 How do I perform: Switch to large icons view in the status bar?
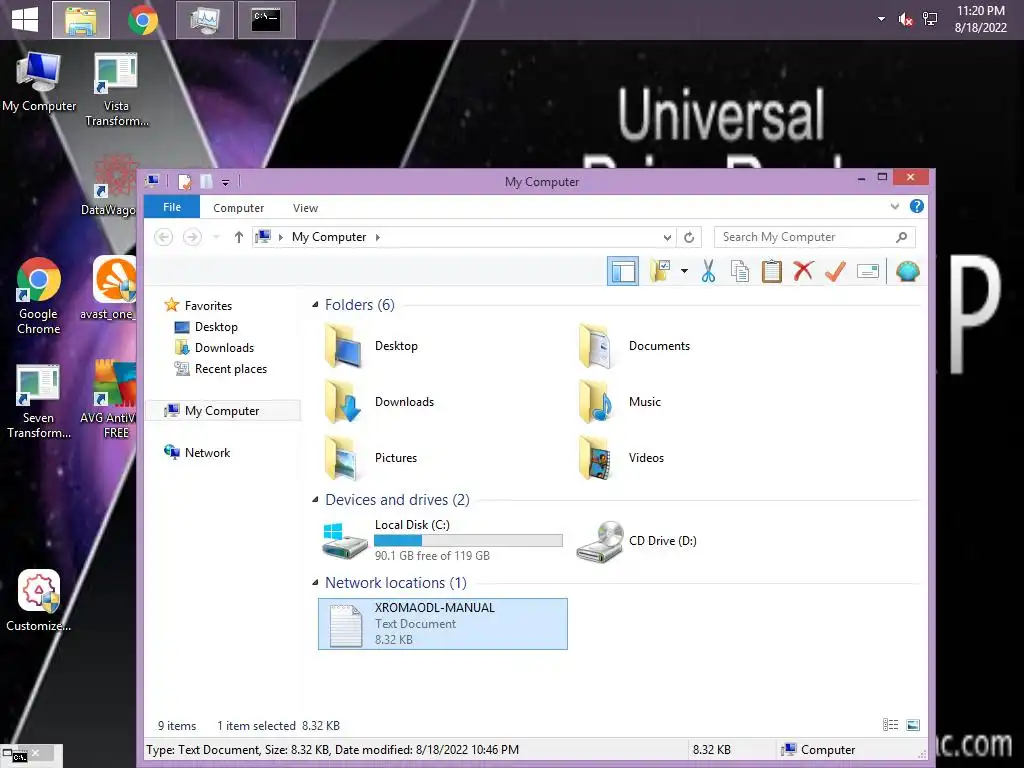[913, 725]
